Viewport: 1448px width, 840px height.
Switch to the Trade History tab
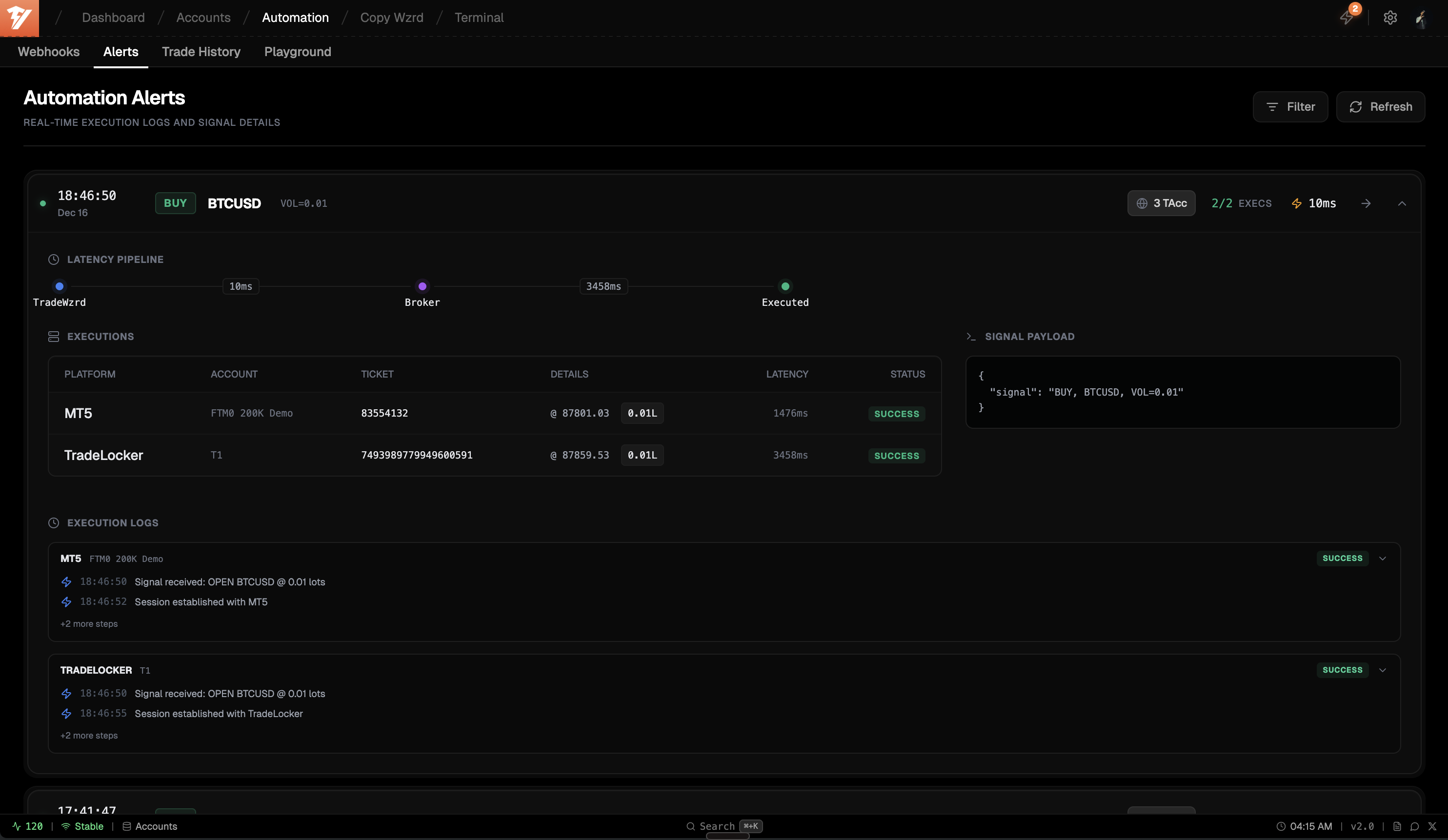pyautogui.click(x=201, y=51)
